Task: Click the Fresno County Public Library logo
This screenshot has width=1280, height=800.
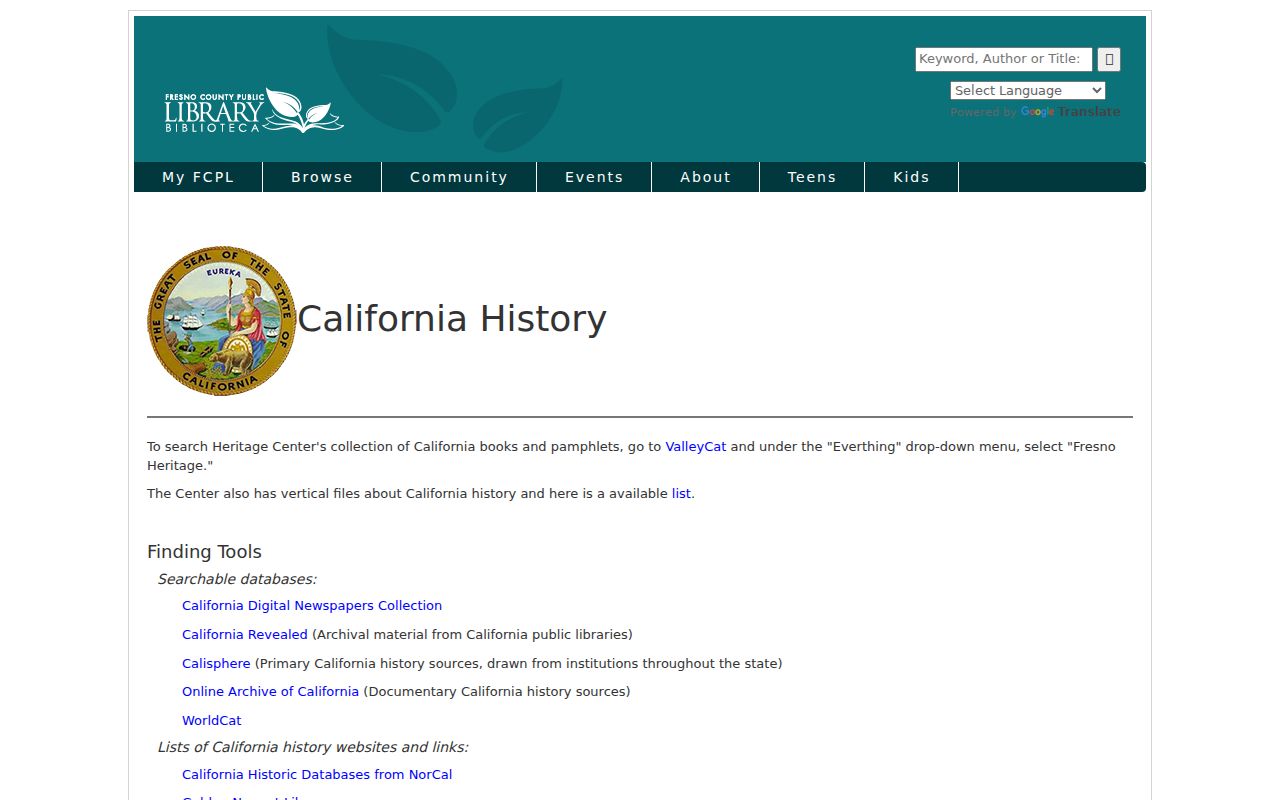Action: click(254, 111)
